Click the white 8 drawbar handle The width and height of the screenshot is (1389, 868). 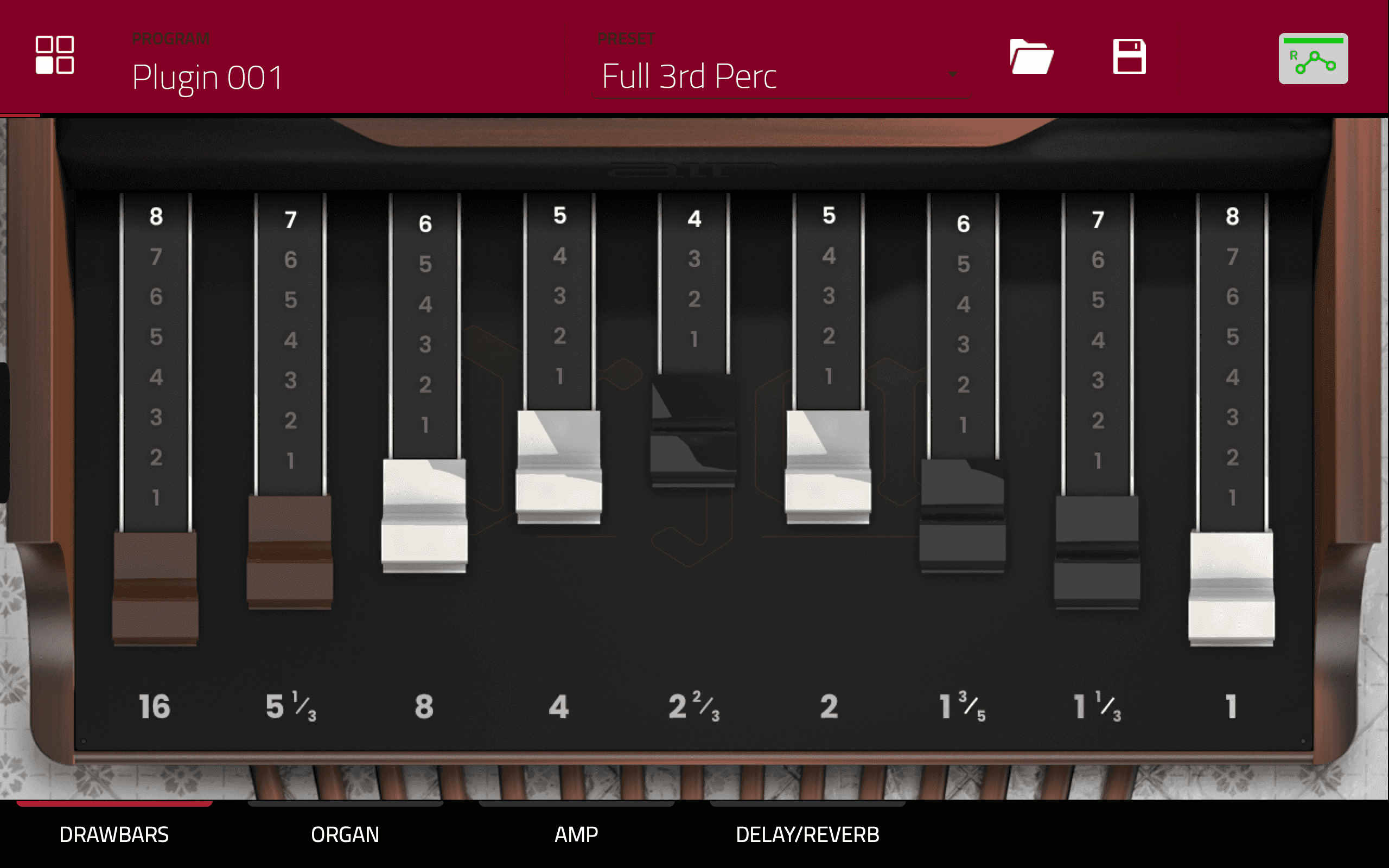424,515
